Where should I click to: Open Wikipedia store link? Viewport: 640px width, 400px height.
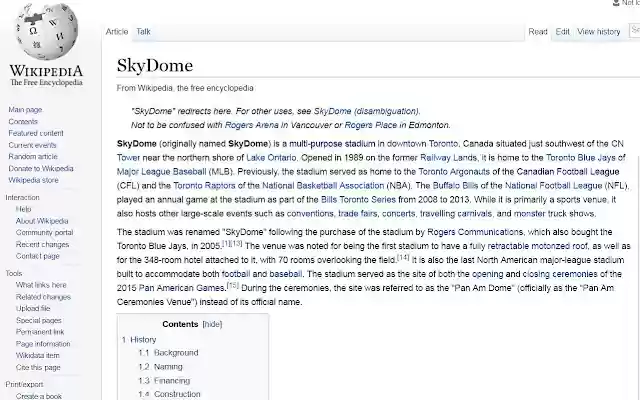33,180
